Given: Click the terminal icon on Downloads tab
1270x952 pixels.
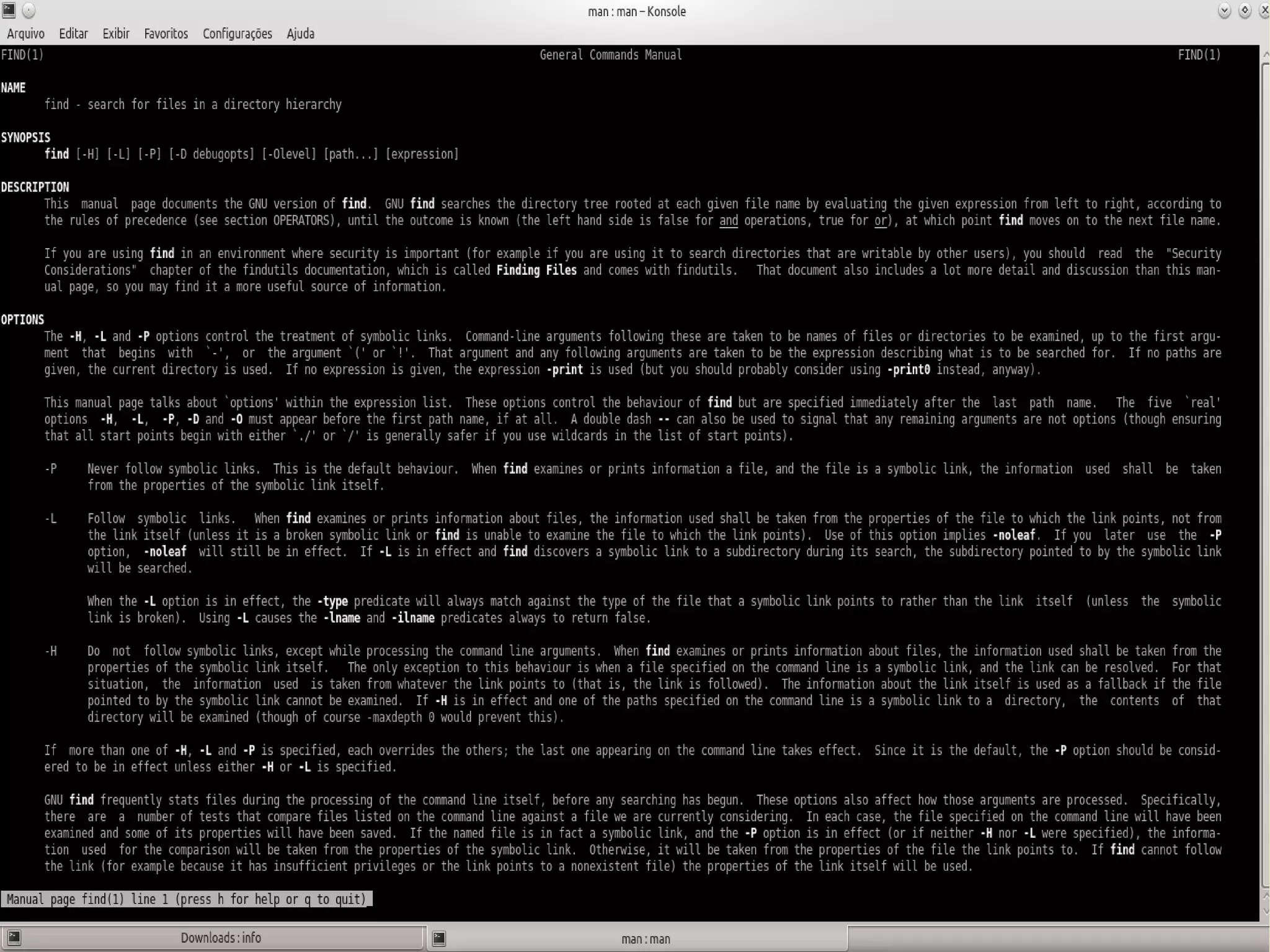Looking at the screenshot, I should 14,938.
